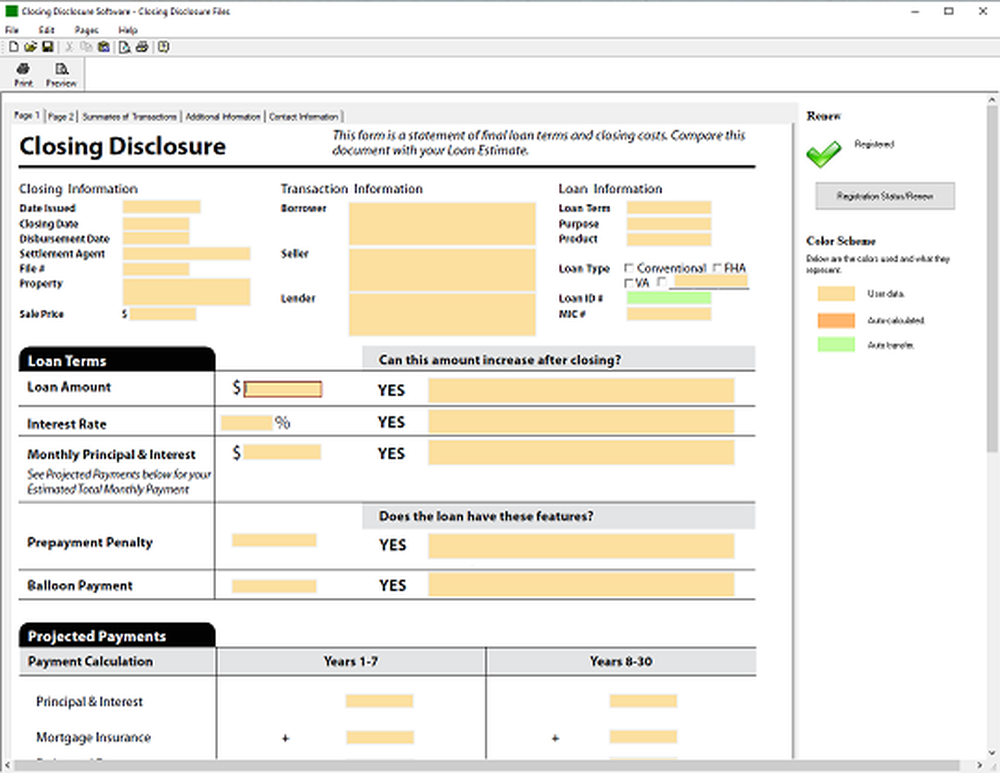Image resolution: width=1000 pixels, height=773 pixels.
Task: Click the New file icon
Action: click(x=13, y=47)
